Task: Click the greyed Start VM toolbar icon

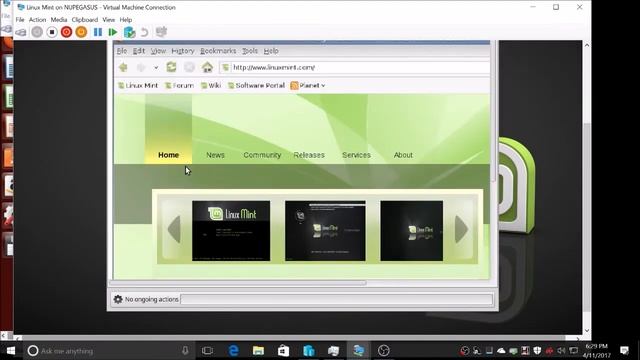Action: (x=37, y=32)
